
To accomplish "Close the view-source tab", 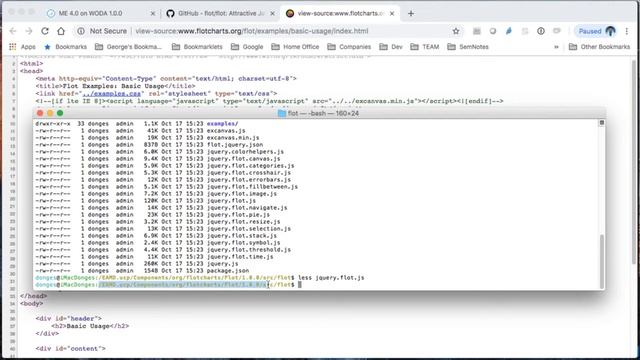I will pyautogui.click(x=392, y=13).
